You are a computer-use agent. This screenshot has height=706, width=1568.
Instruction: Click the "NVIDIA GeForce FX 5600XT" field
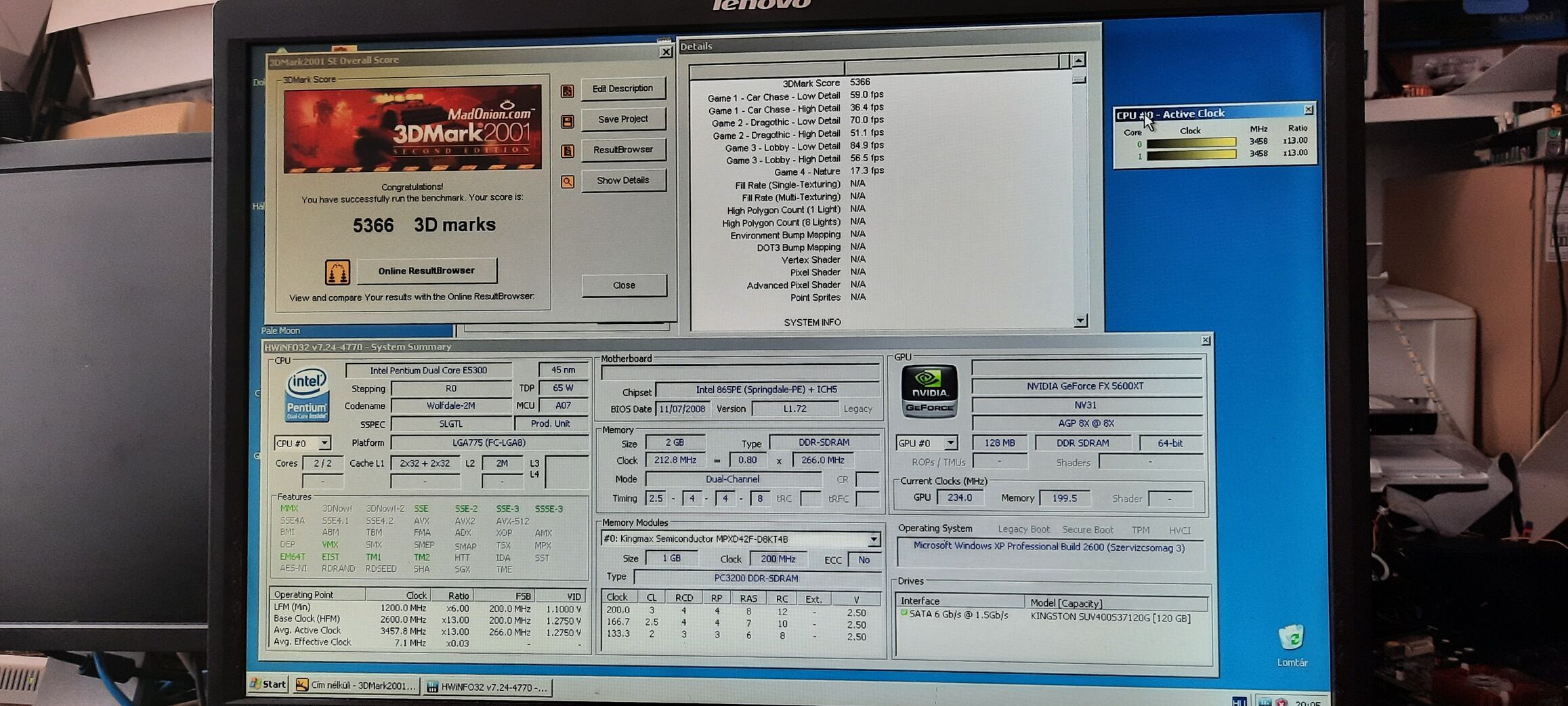click(x=1086, y=386)
